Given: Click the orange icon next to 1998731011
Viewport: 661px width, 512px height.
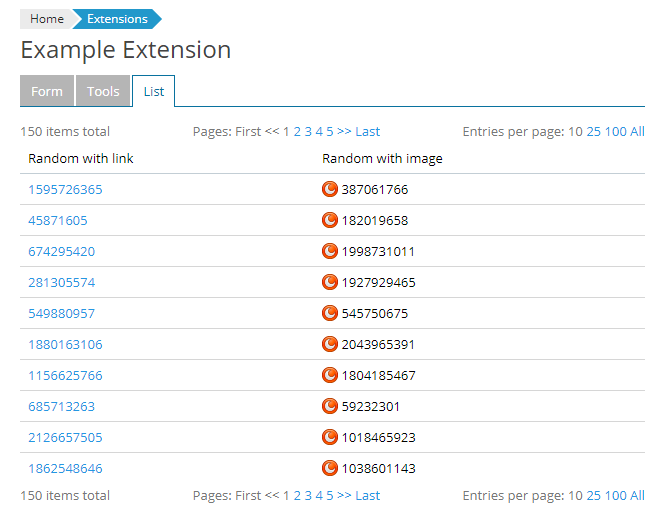Looking at the screenshot, I should [329, 251].
